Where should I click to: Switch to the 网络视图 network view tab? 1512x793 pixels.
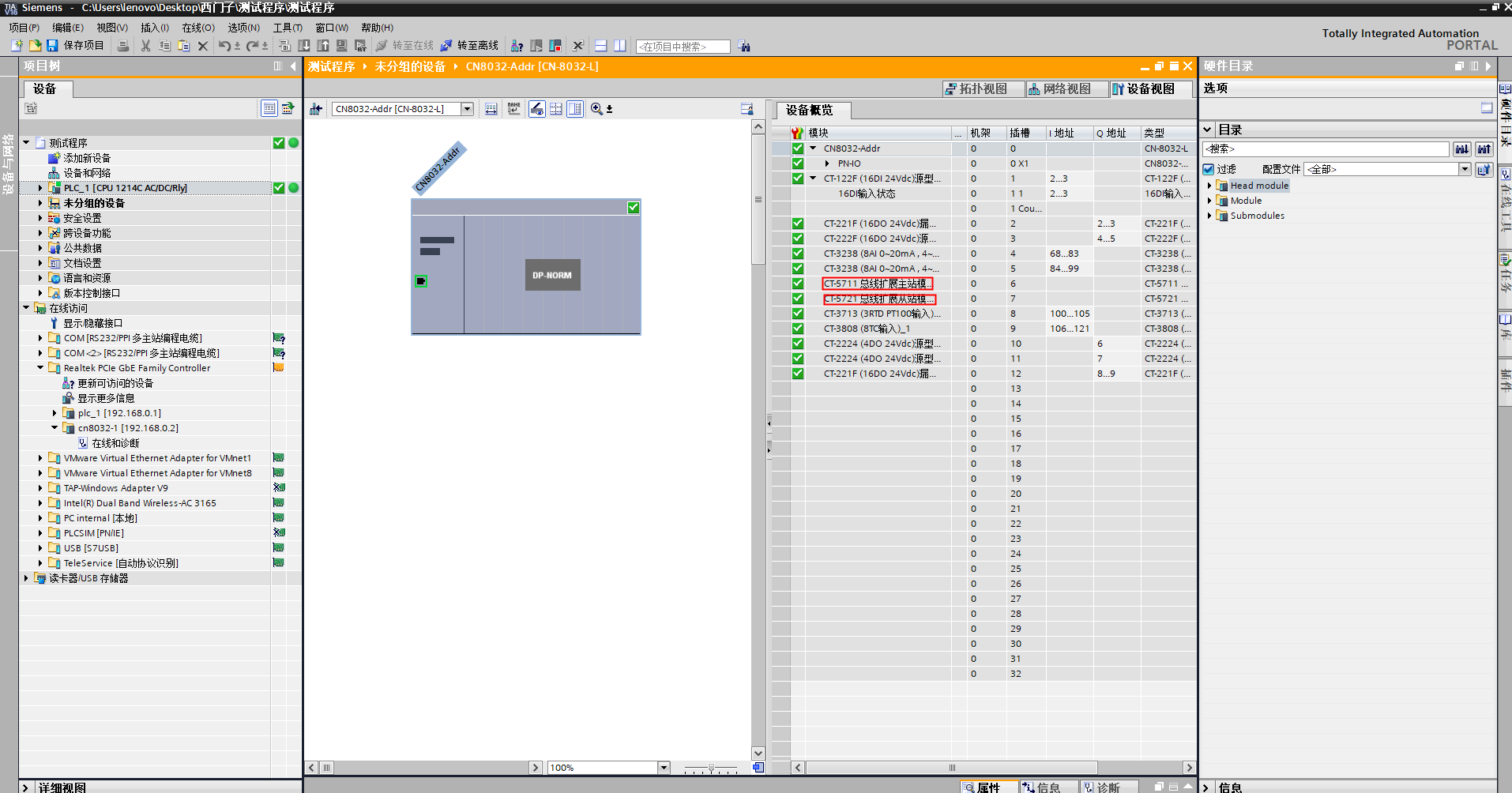(1059, 89)
